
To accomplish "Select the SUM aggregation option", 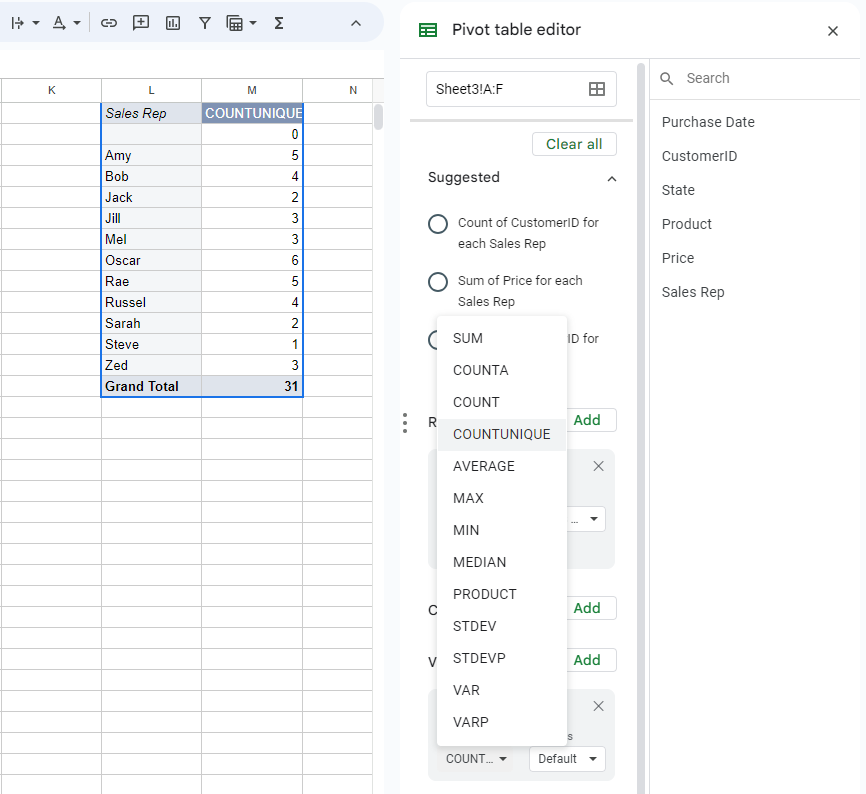I will tap(468, 338).
